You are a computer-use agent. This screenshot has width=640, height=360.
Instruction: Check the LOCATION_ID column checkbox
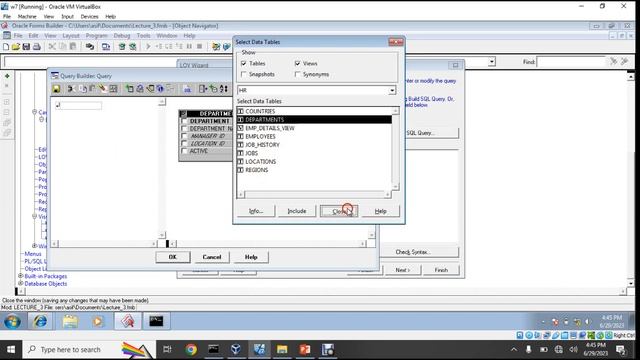pyautogui.click(x=184, y=144)
